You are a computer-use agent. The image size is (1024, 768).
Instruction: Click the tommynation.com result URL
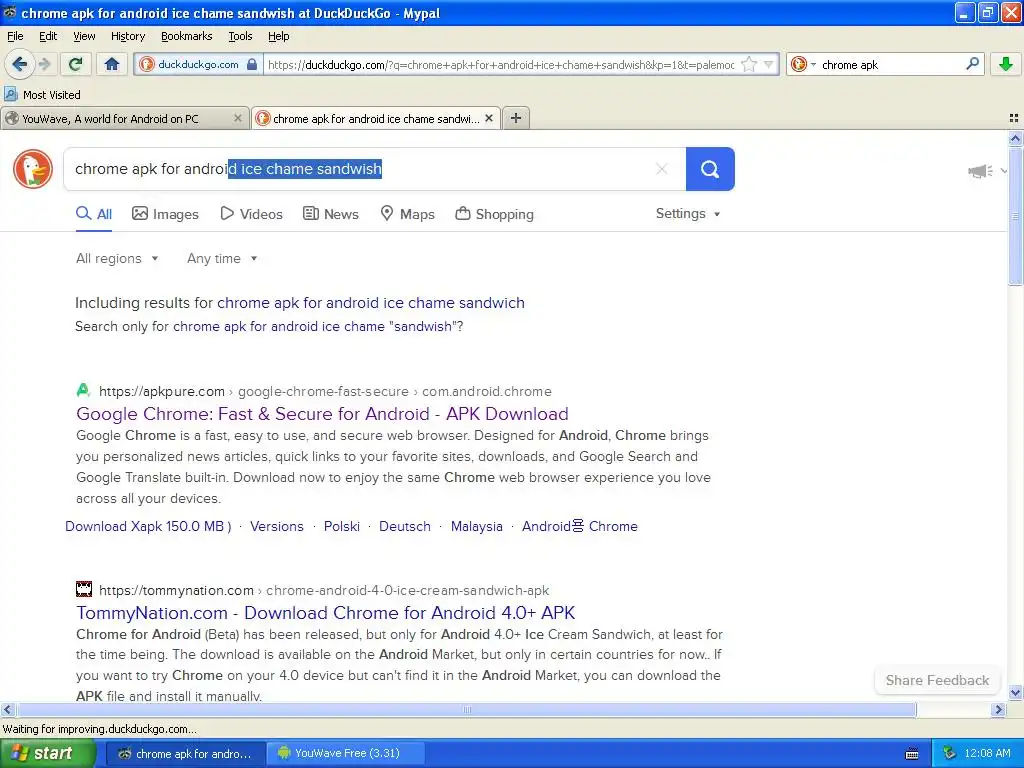click(324, 590)
